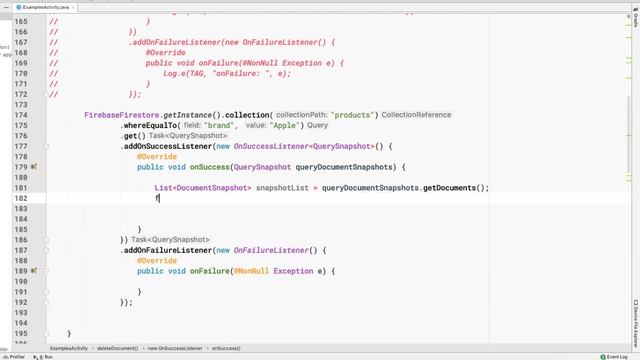Click the vertical scrollbar thumb in editor
The image size is (640, 360).
point(629,135)
